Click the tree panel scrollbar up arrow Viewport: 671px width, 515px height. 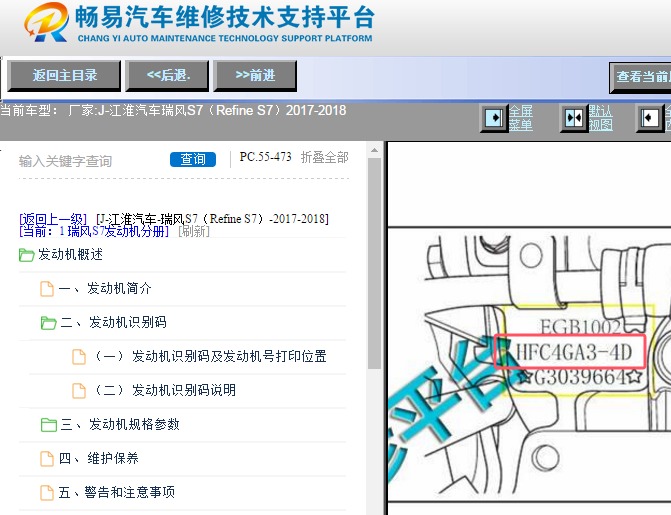tap(374, 150)
